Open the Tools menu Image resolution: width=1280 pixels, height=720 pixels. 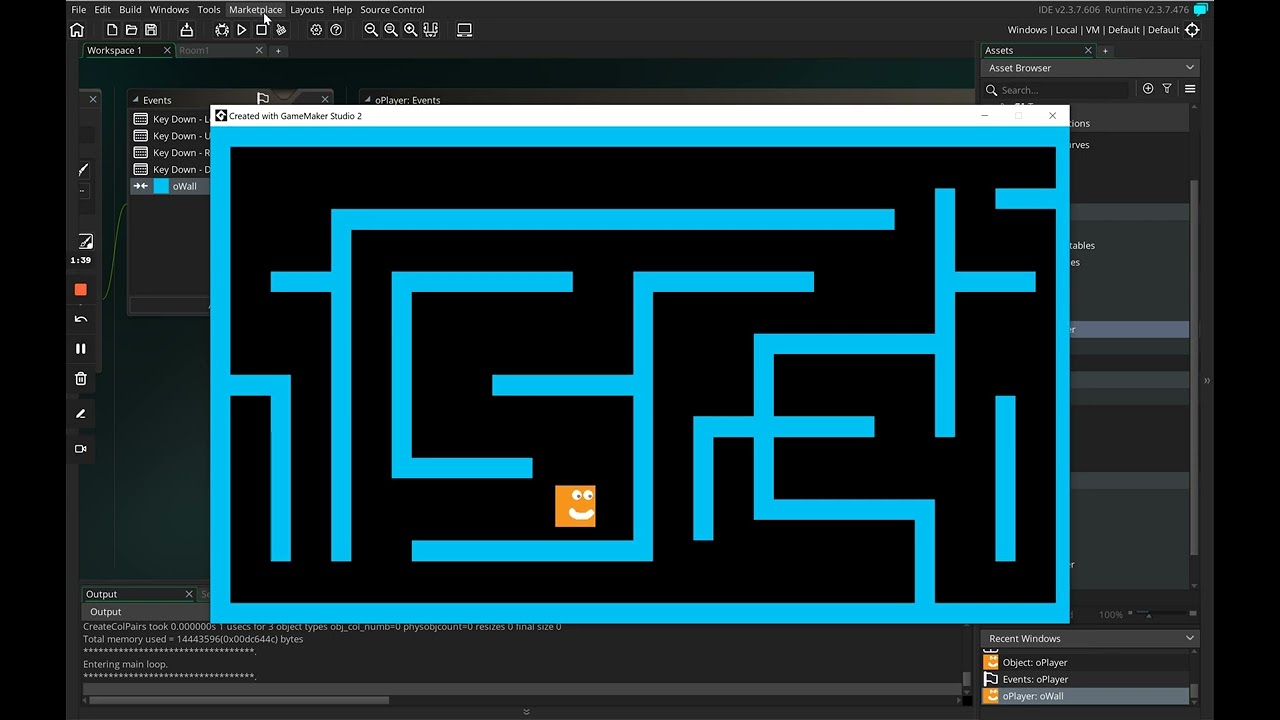pos(209,10)
